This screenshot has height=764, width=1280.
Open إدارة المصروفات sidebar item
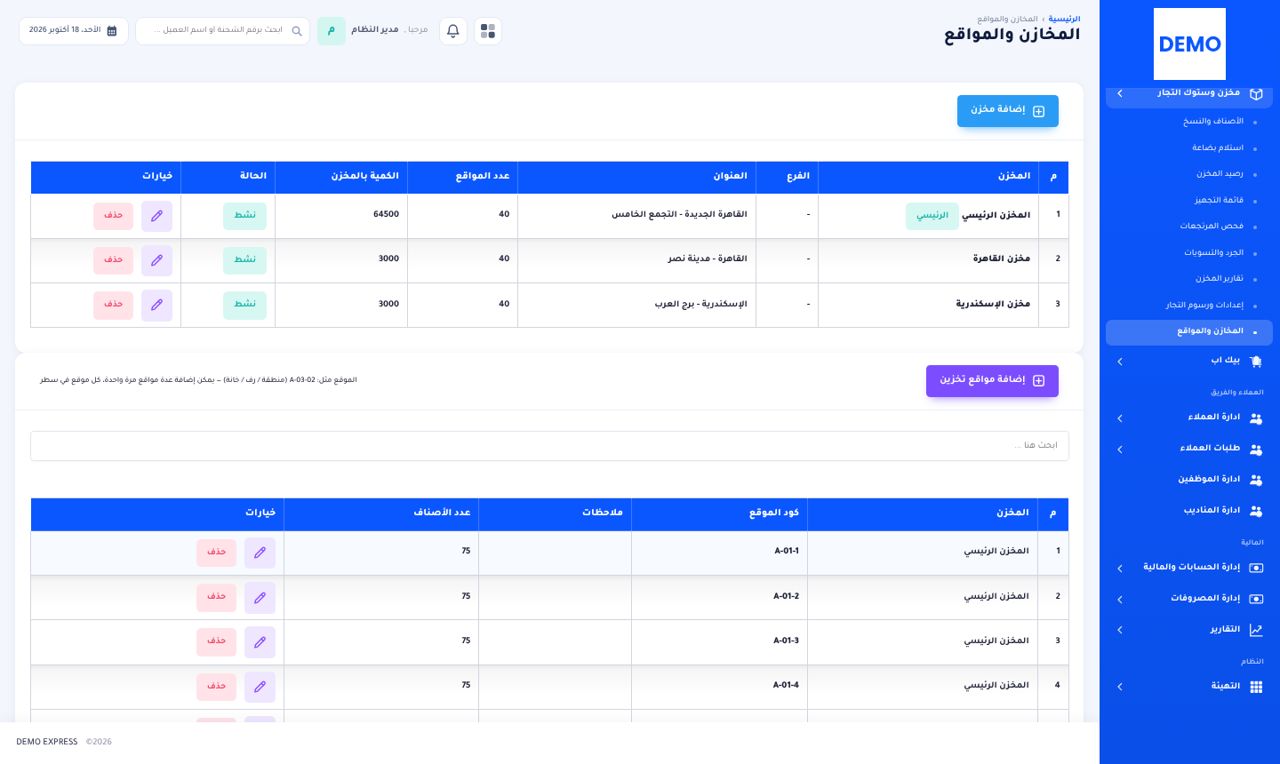(1189, 599)
